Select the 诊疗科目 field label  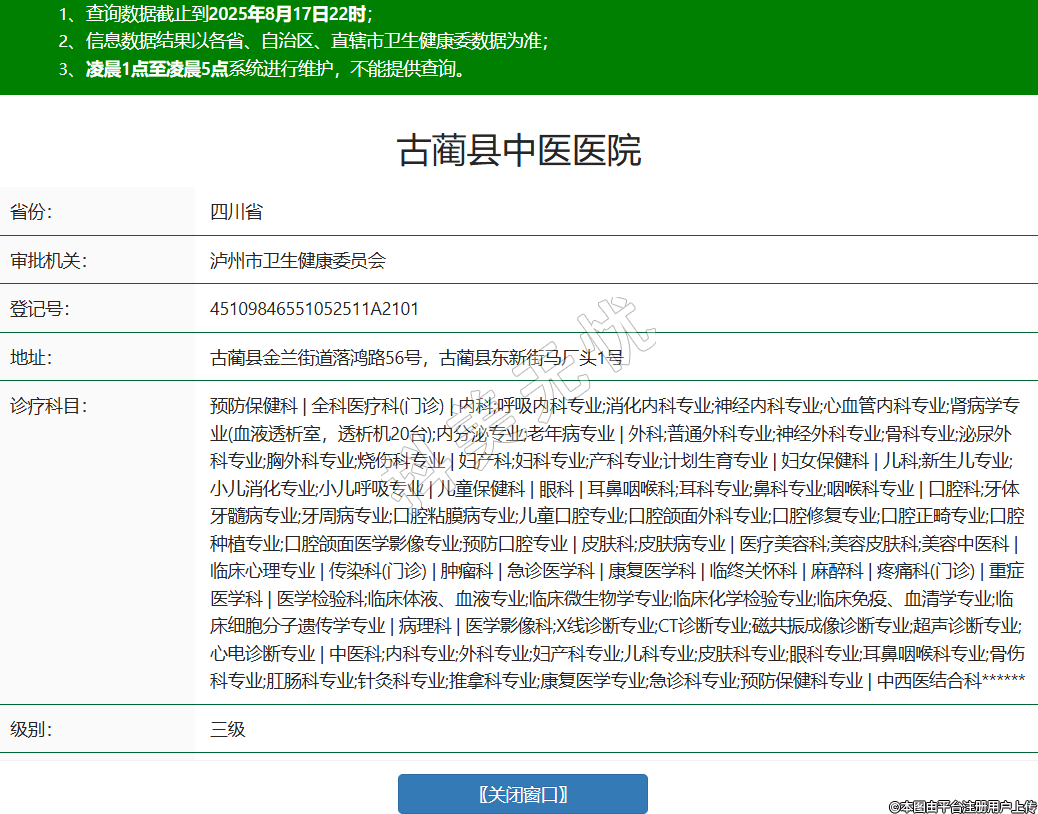49,406
